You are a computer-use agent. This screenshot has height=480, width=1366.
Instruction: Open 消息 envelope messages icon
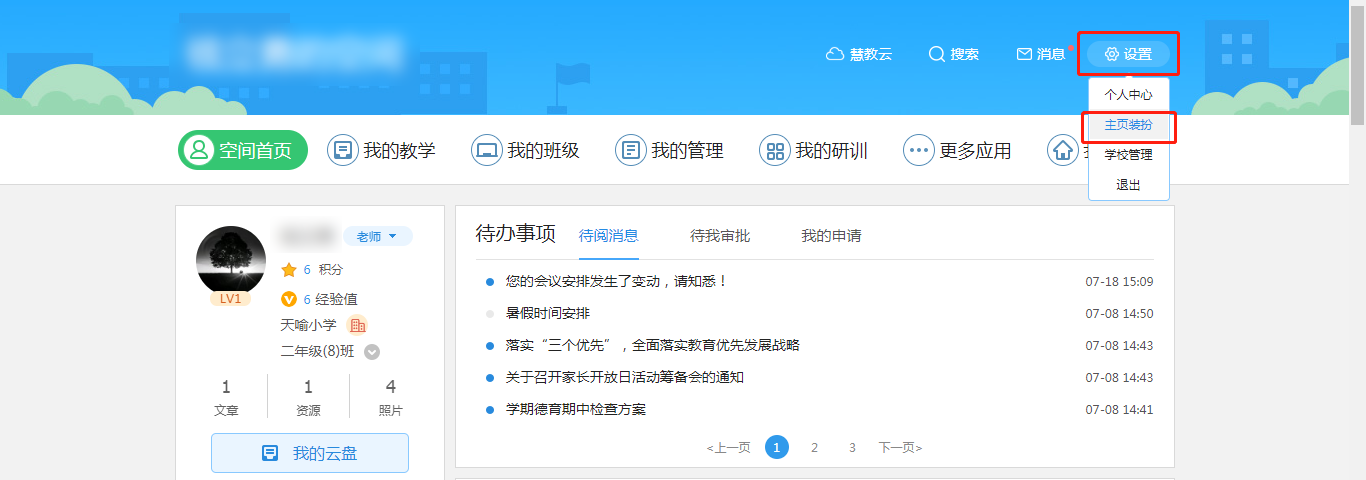(x=1024, y=54)
